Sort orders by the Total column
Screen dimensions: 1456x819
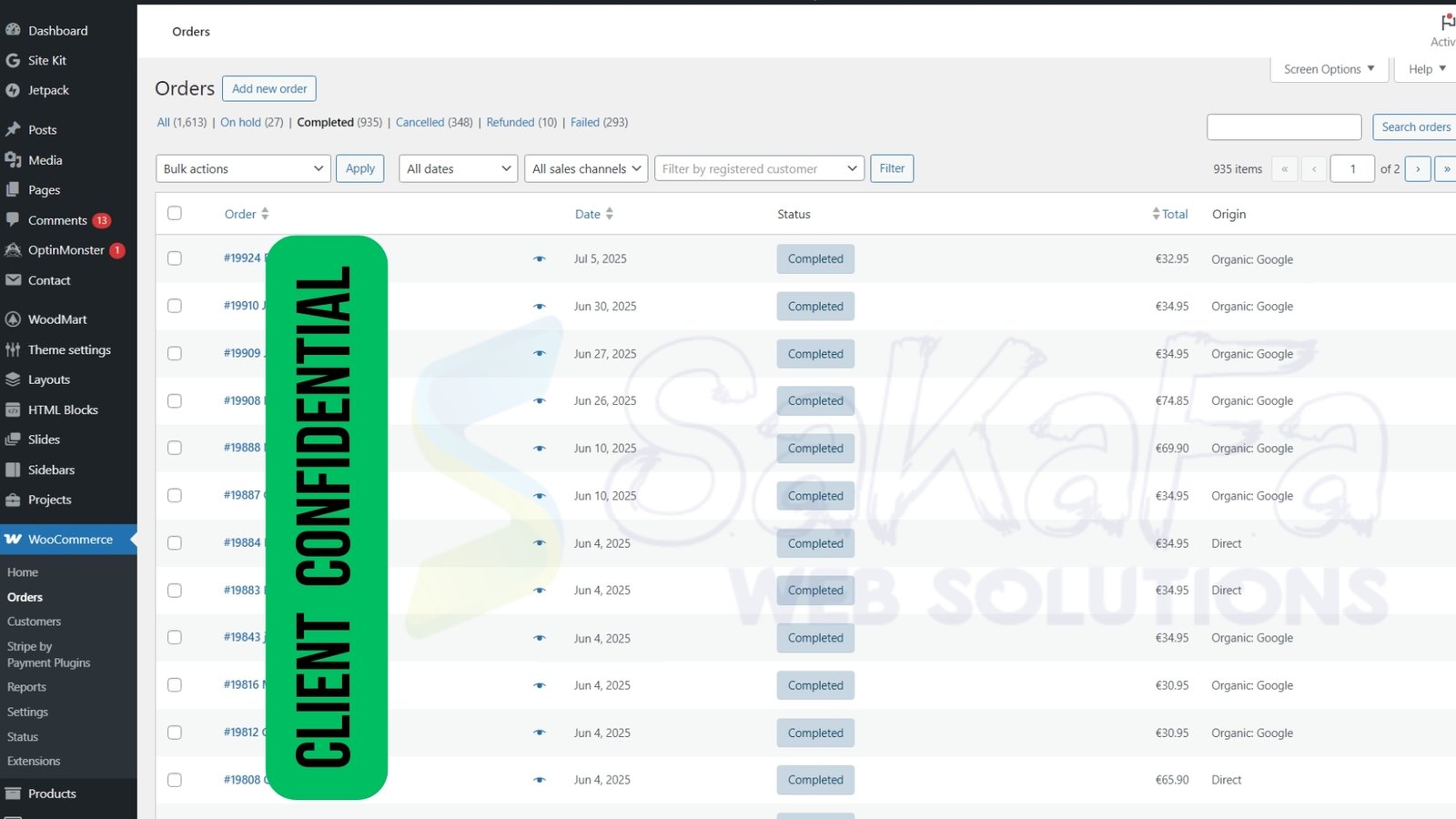tap(1174, 214)
